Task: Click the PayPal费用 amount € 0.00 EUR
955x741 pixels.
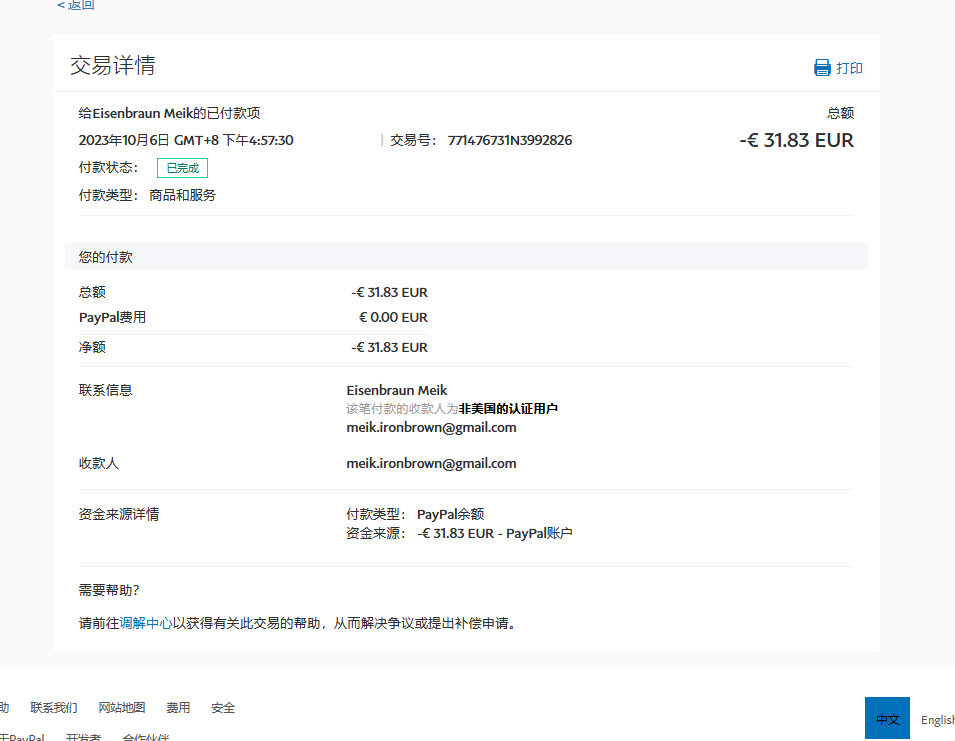Action: [x=393, y=317]
